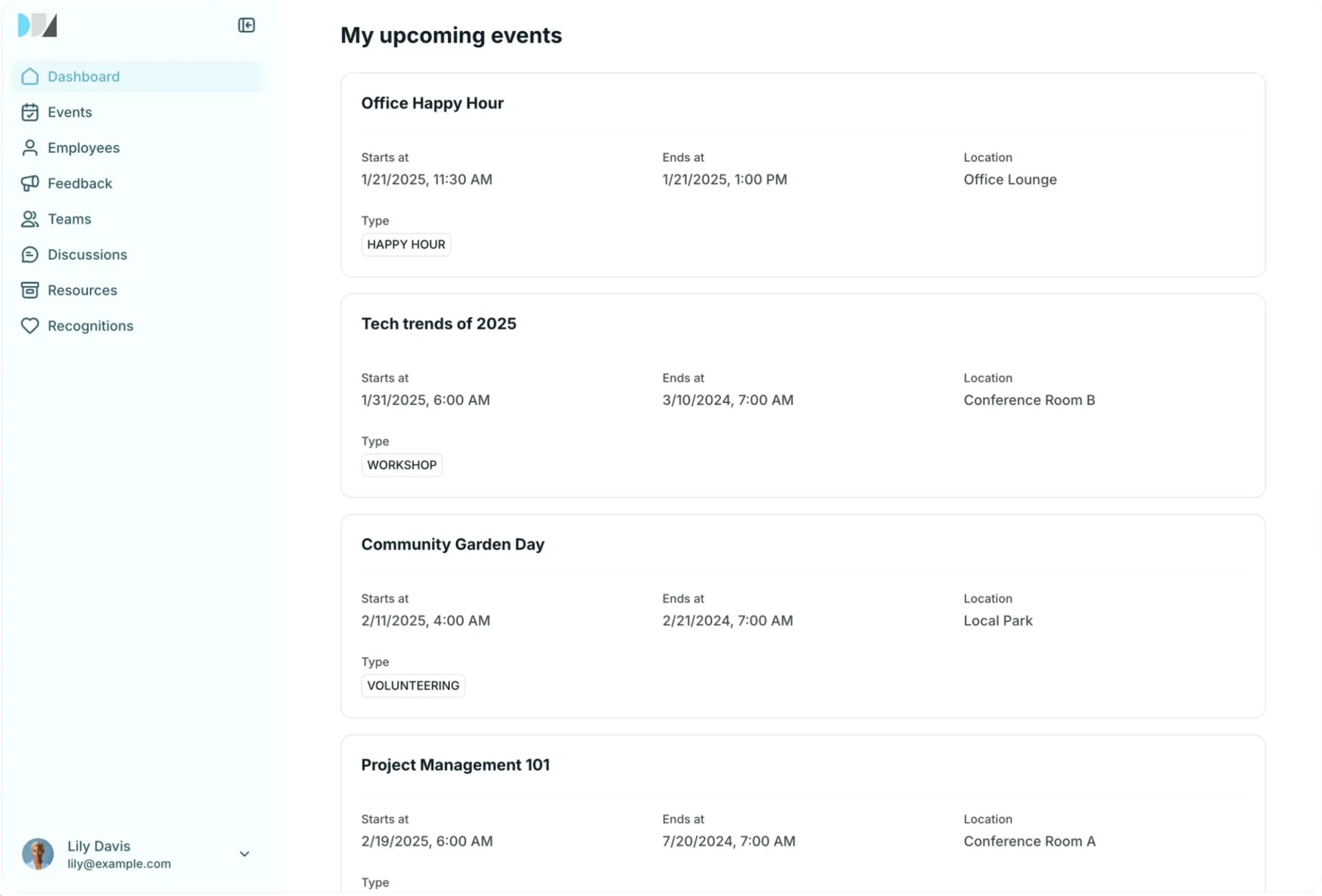Select the Community Garden Day event card
This screenshot has width=1322, height=896.
click(803, 615)
